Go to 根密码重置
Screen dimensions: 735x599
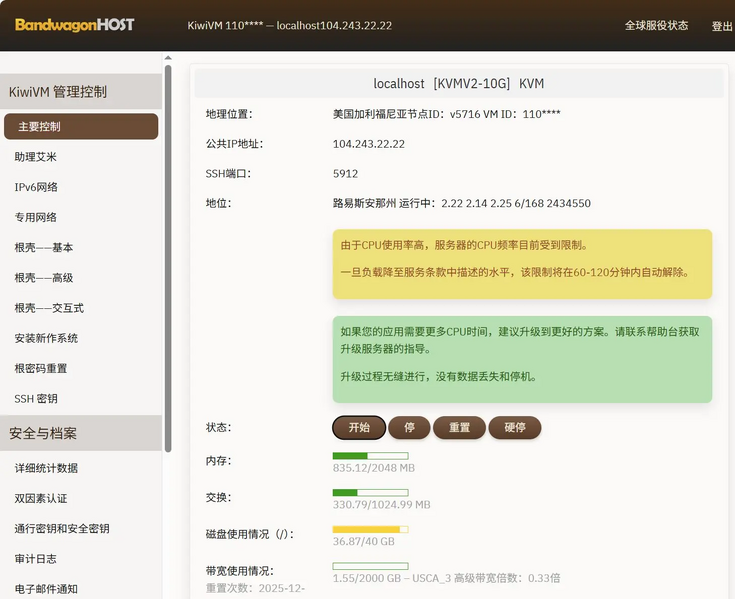tap(41, 368)
